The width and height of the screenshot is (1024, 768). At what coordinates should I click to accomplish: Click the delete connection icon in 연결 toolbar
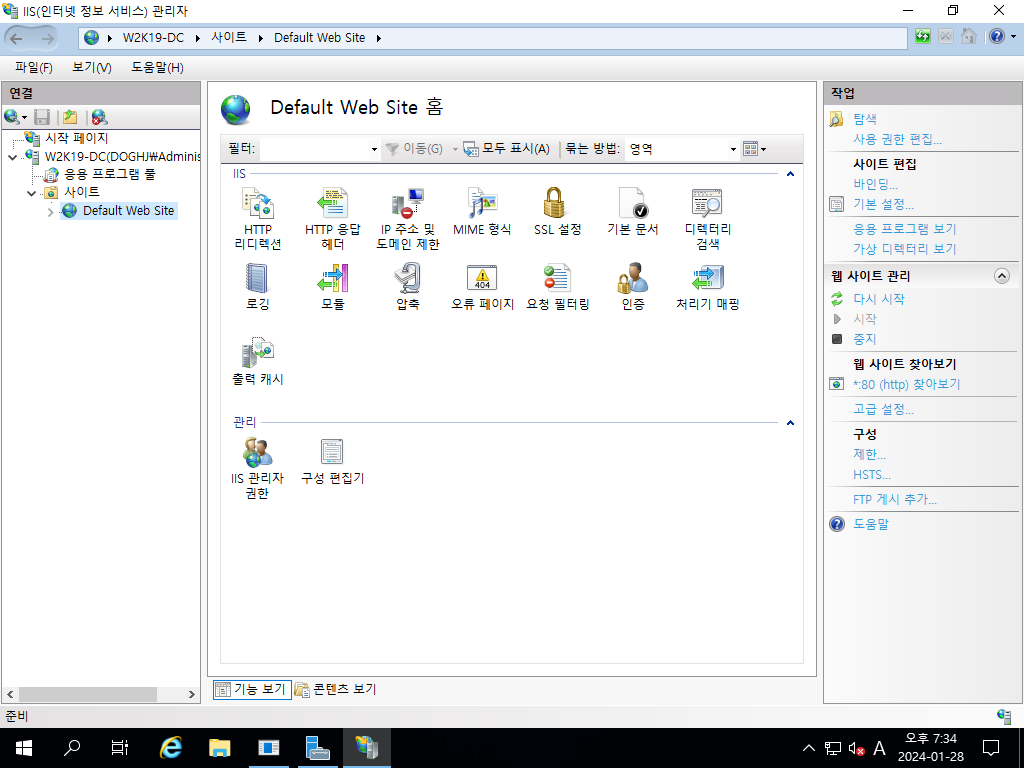pos(99,118)
